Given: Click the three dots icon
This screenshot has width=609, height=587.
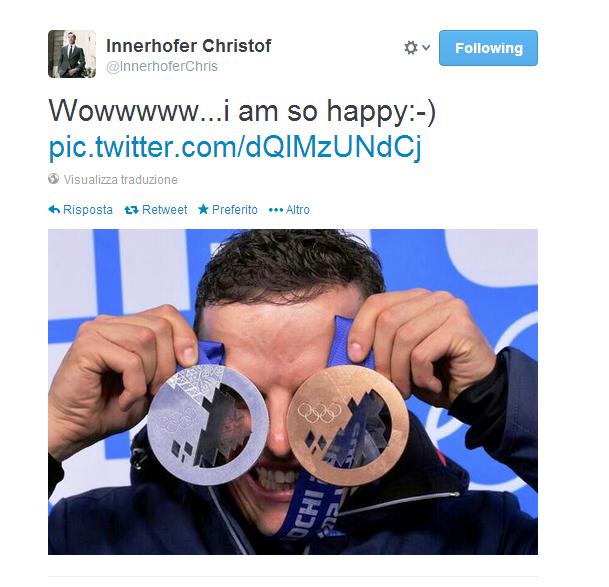Looking at the screenshot, I should [x=276, y=210].
